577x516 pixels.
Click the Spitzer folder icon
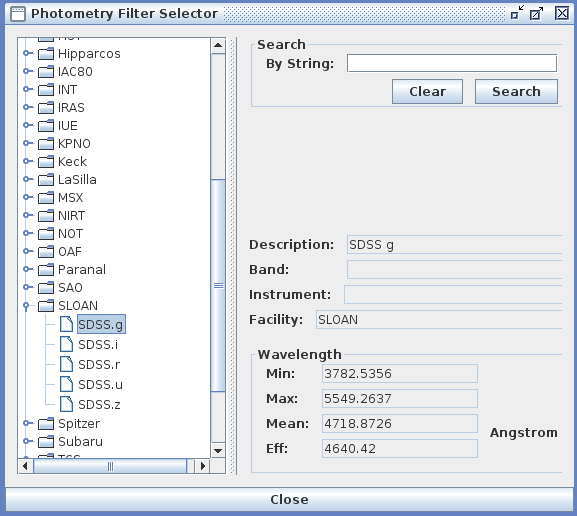46,424
